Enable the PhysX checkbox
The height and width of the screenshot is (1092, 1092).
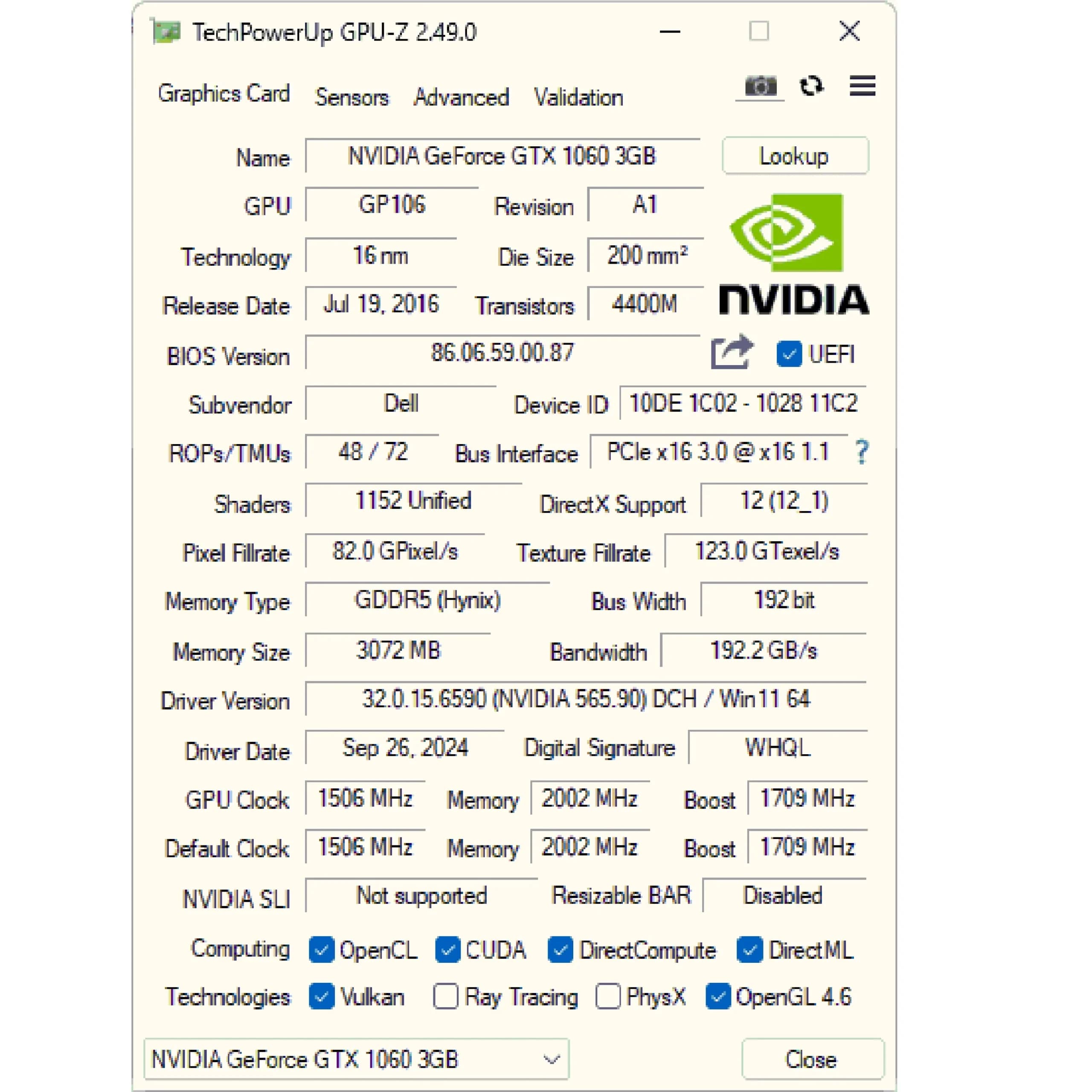tap(608, 996)
